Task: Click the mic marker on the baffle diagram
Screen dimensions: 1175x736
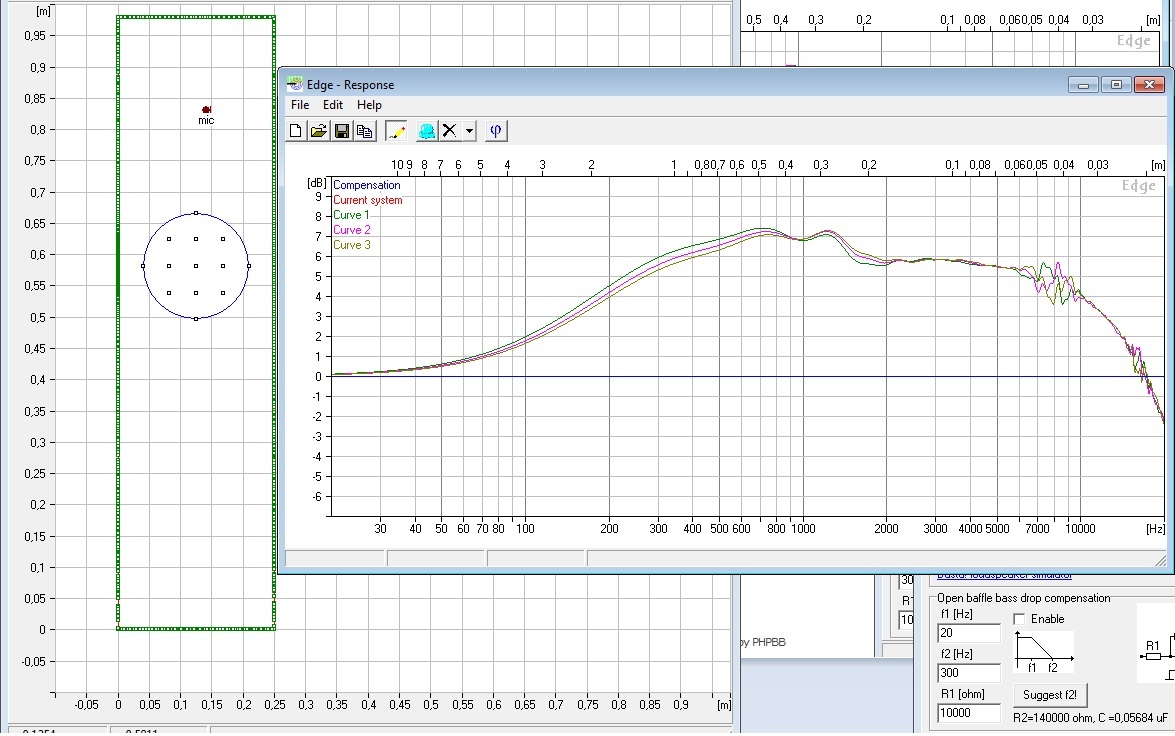Action: (x=206, y=110)
